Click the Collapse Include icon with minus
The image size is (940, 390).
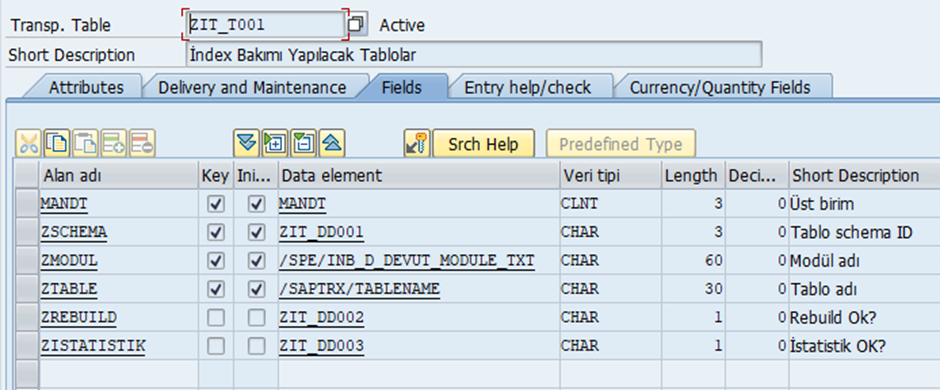(x=303, y=144)
